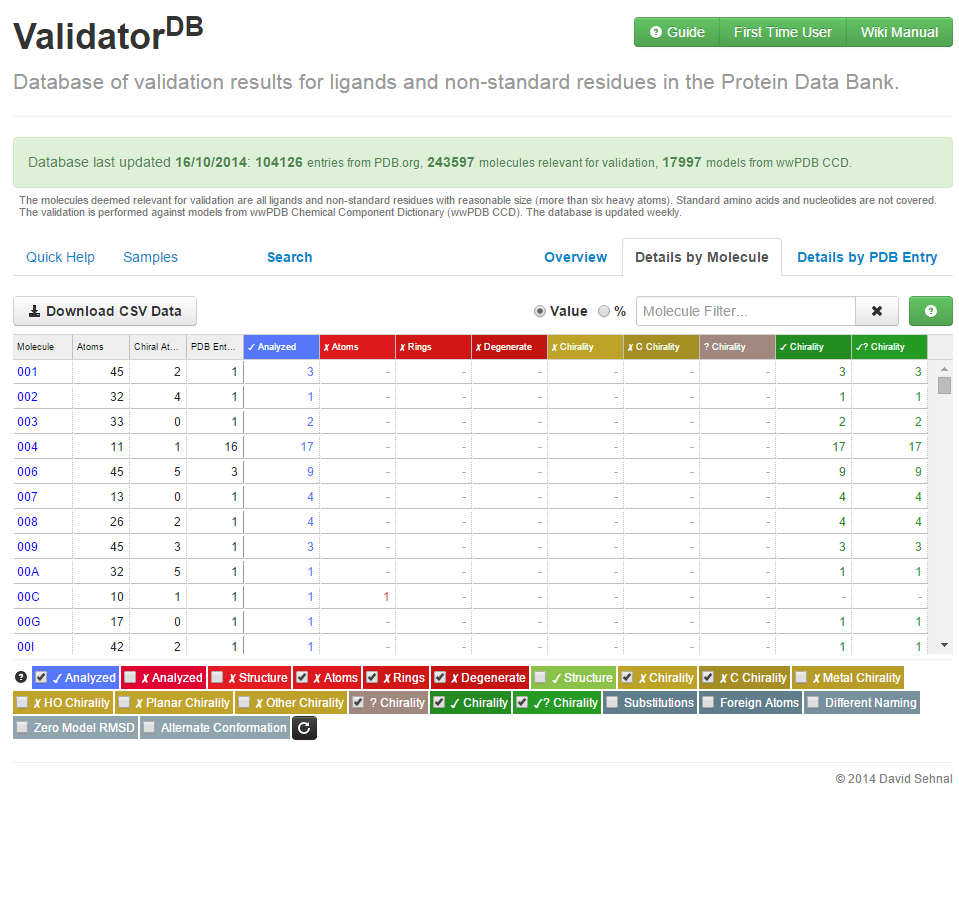This screenshot has height=900, width=959.
Task: Enable the Foreign Atoms checkbox
Action: point(708,702)
